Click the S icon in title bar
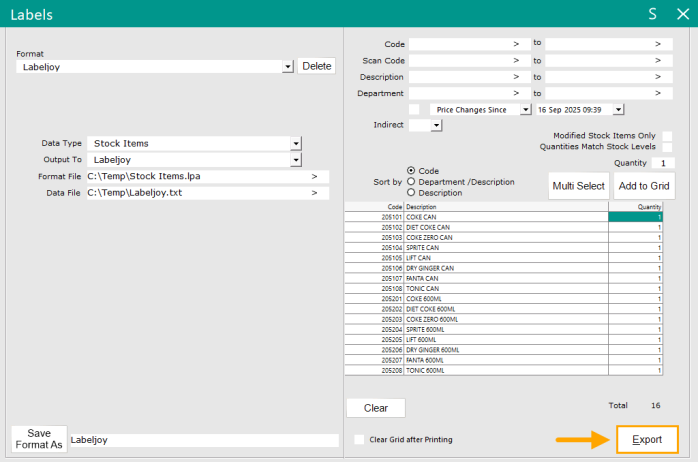698x462 pixels. (x=652, y=15)
